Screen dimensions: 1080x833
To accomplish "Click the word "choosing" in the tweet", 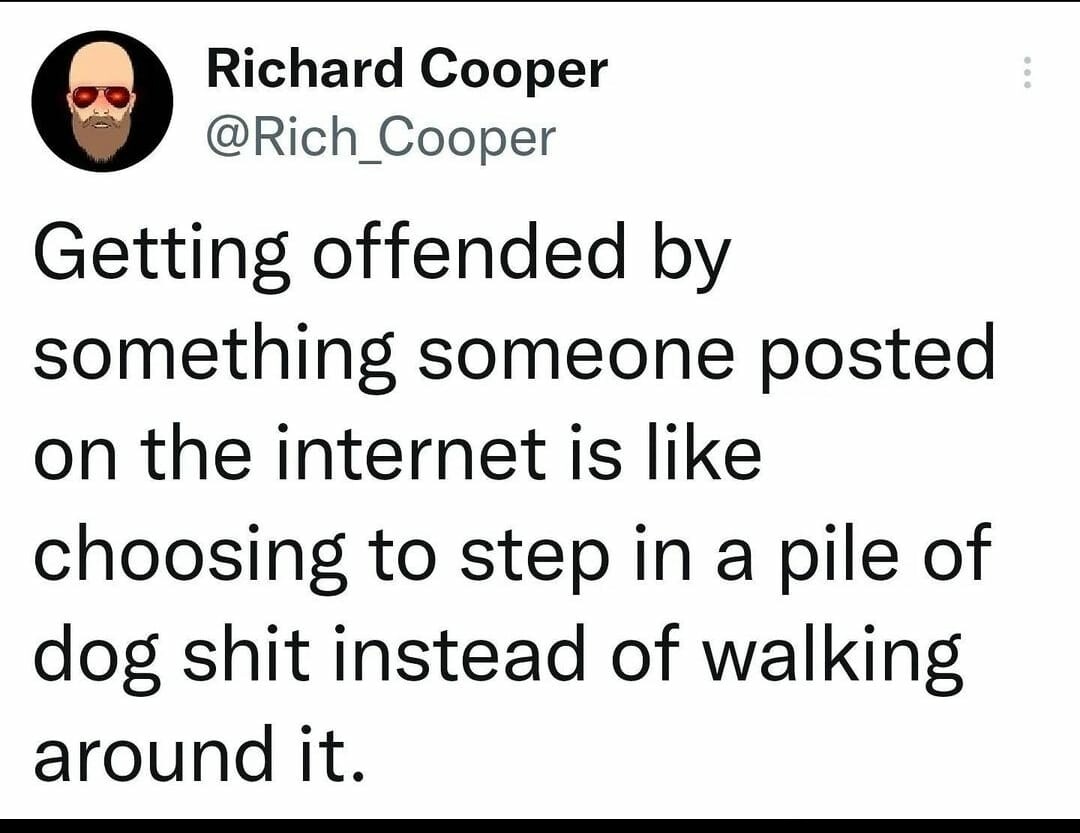I will click(189, 557).
